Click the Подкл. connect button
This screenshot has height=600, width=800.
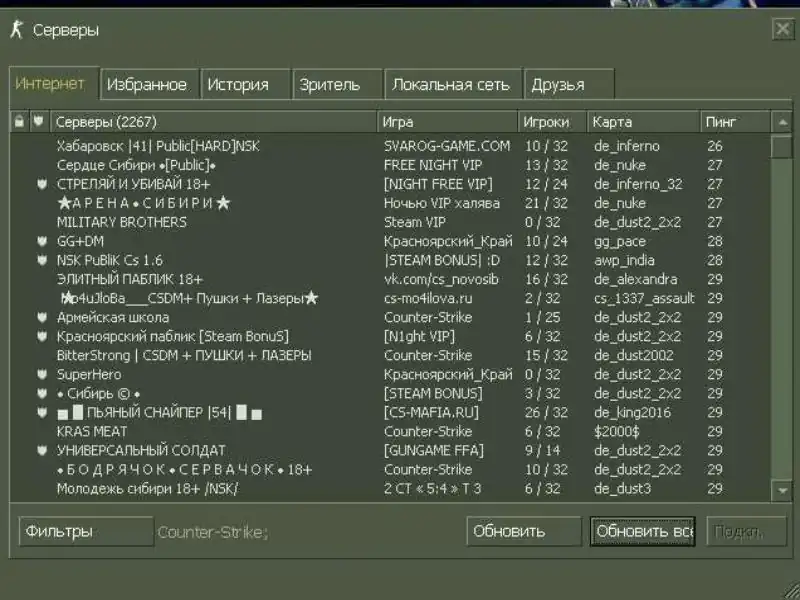pyautogui.click(x=747, y=532)
